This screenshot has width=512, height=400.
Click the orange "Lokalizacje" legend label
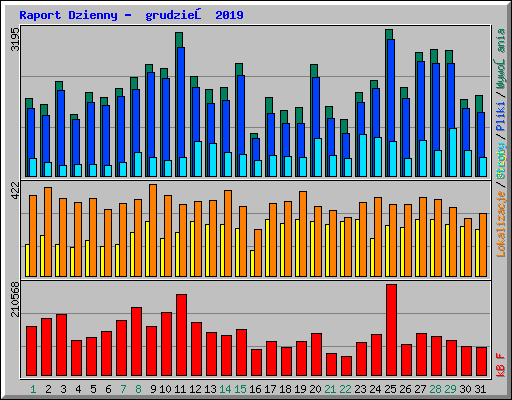pyautogui.click(x=501, y=224)
